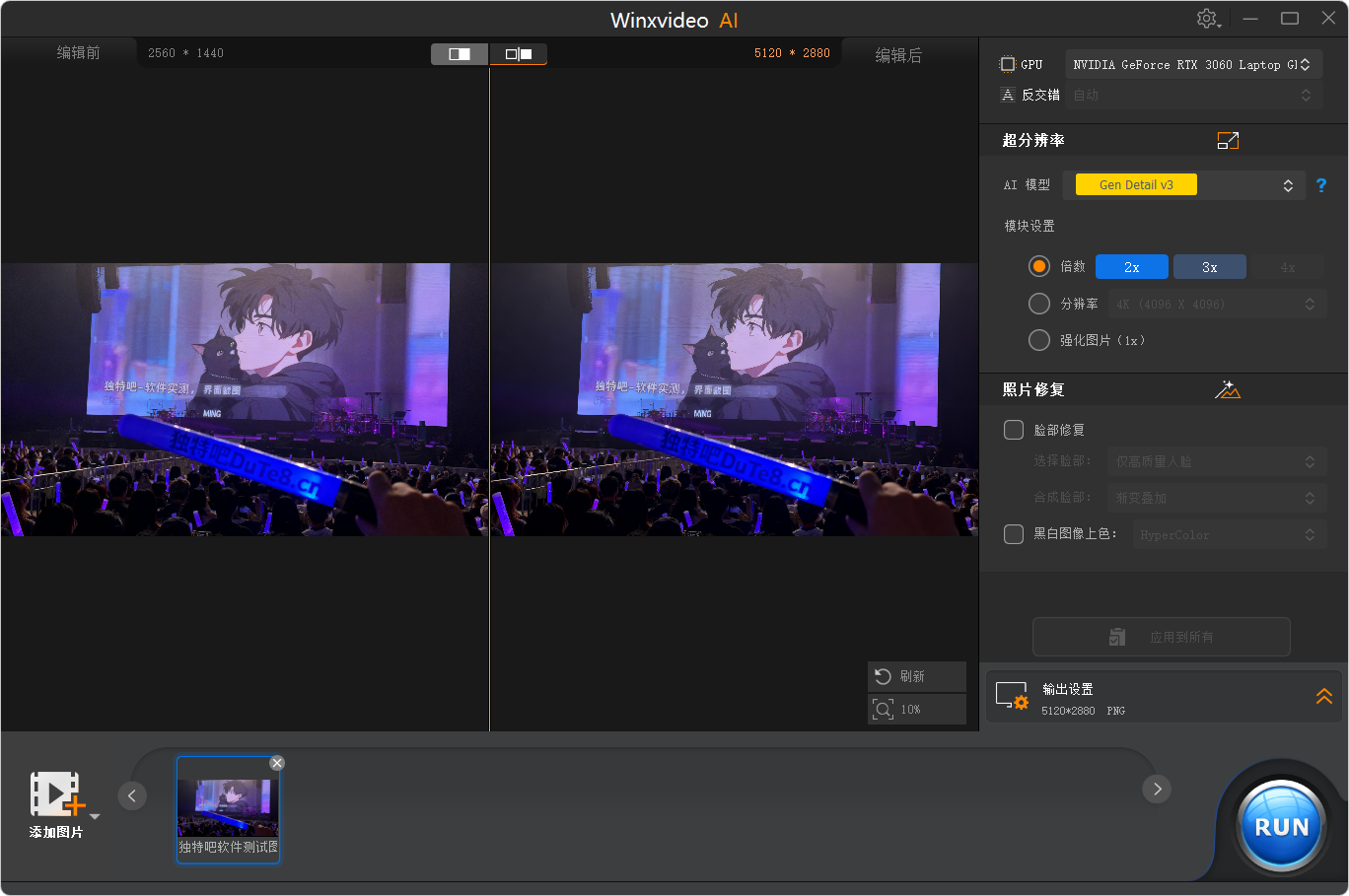This screenshot has height=896, width=1349.
Task: Select the 分辨率 radio option
Action: point(1039,304)
